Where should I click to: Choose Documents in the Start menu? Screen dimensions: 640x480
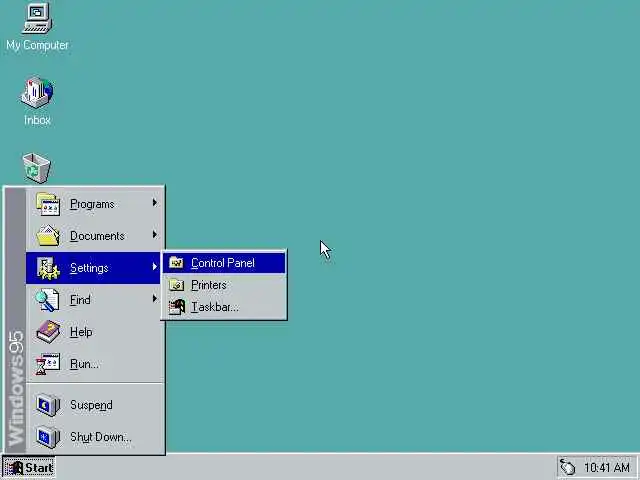coord(93,236)
